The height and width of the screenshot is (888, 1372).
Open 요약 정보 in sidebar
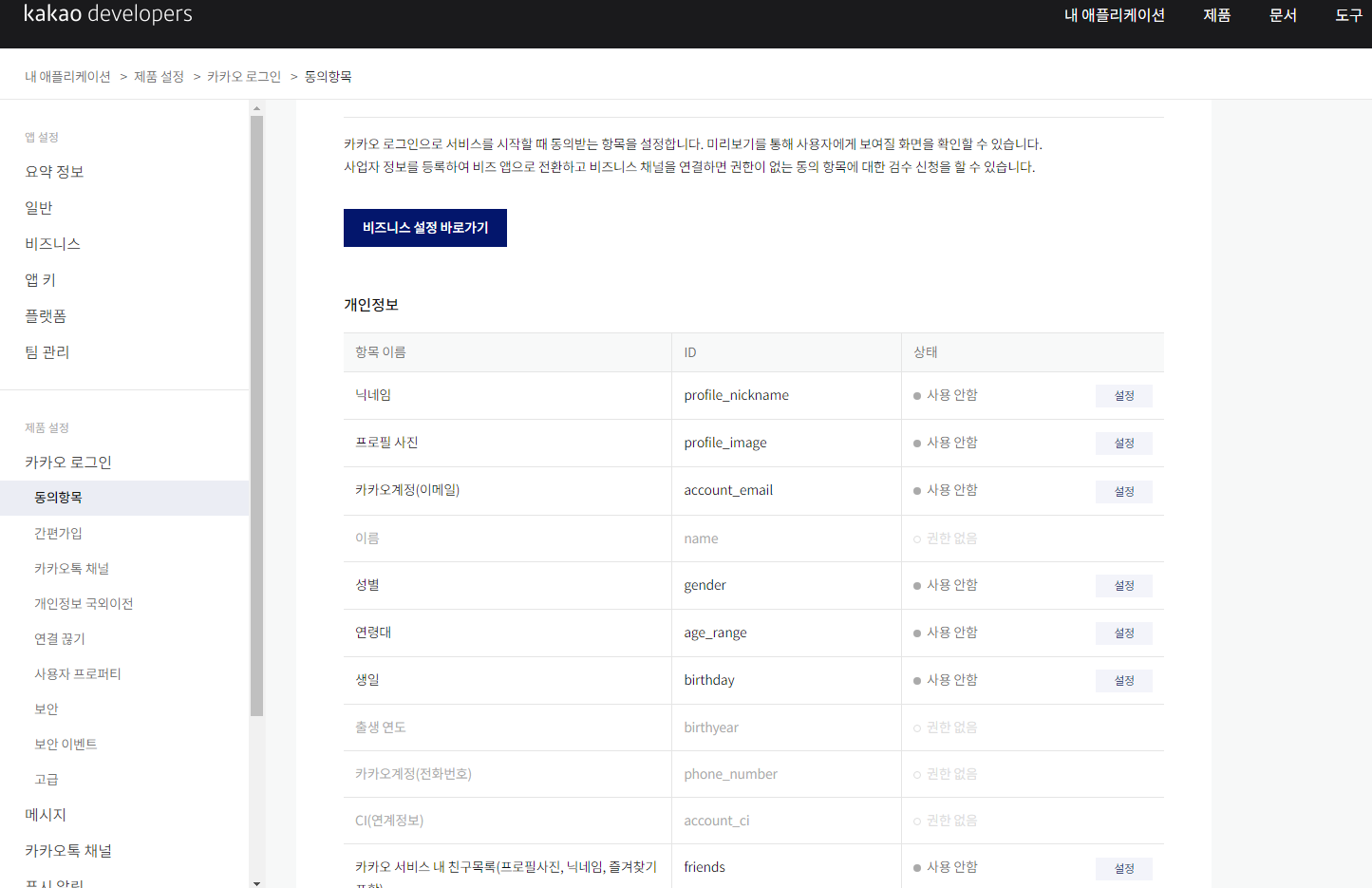[54, 172]
